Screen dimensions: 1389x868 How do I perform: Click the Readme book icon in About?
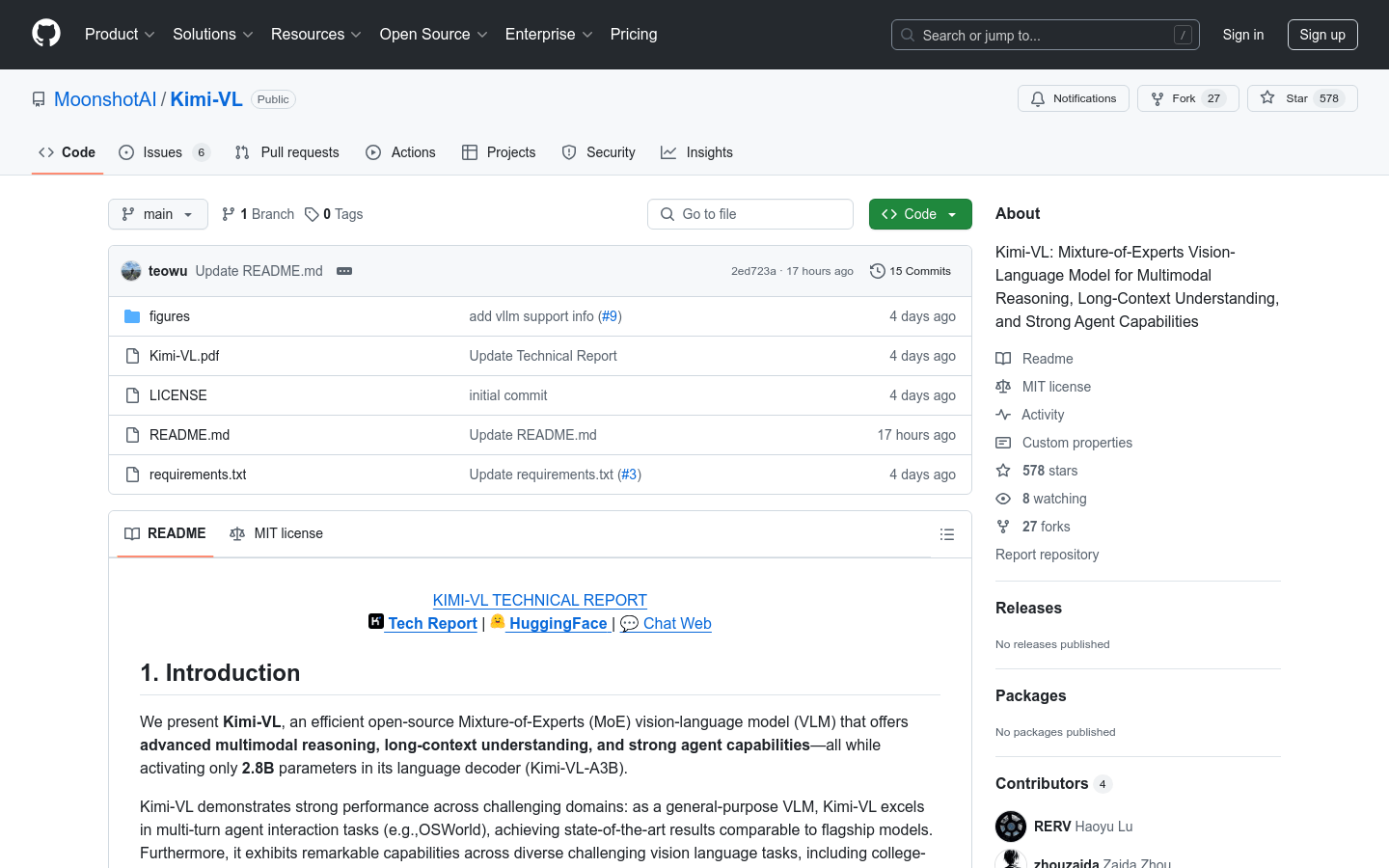1003,359
